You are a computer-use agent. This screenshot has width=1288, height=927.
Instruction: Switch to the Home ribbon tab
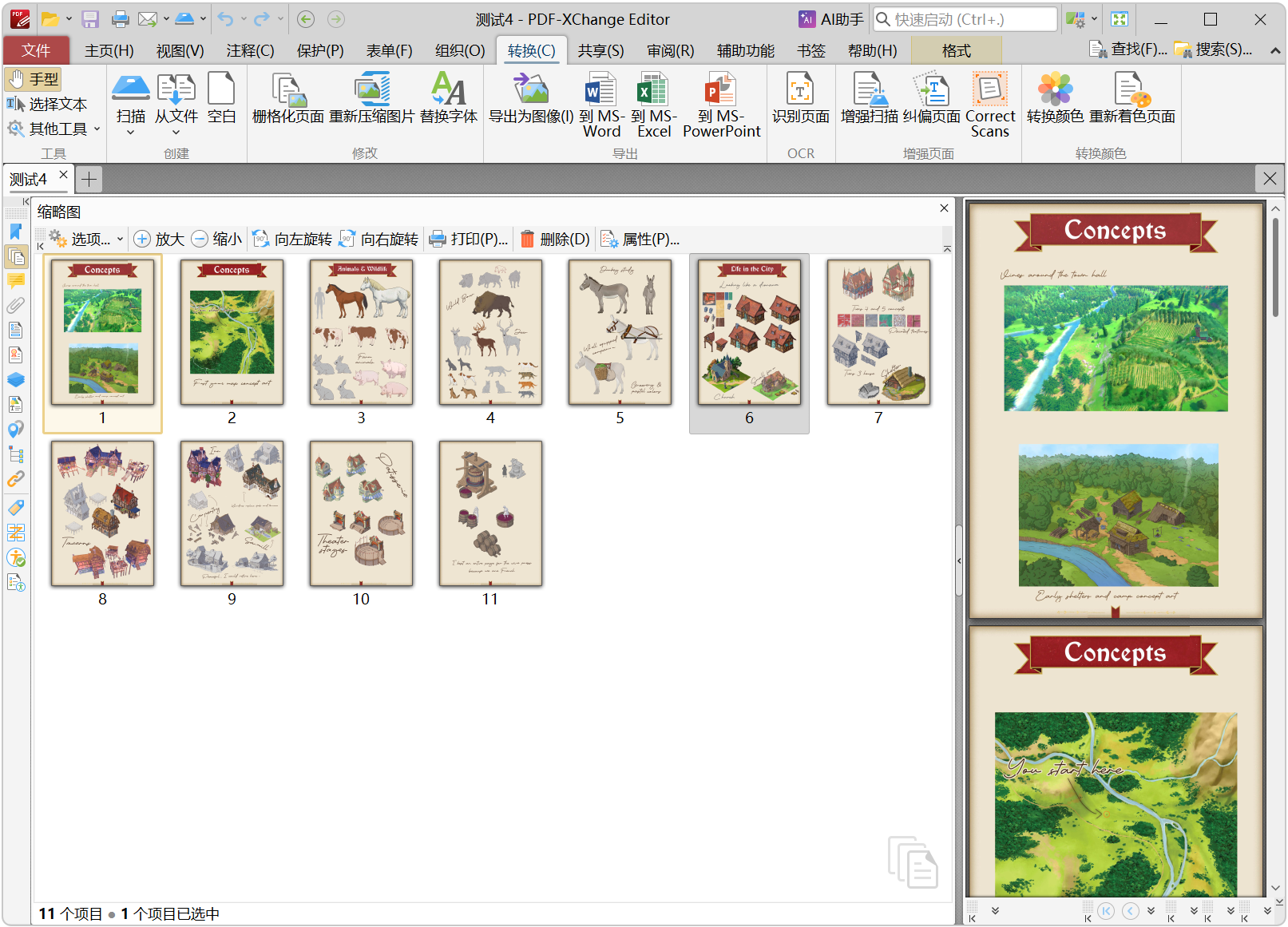109,50
